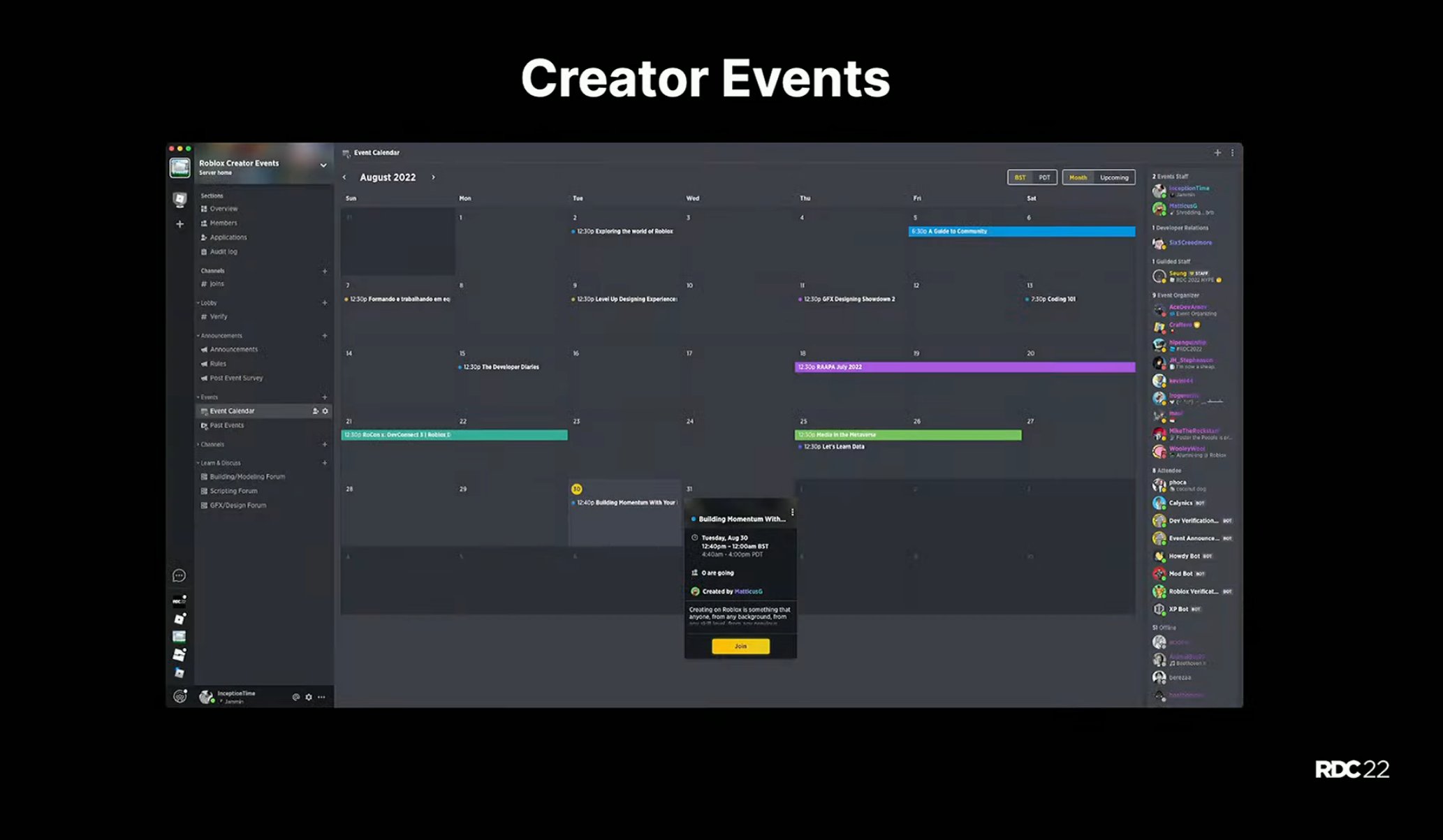Open the Coding 101 event on Saturday
This screenshot has height=840, width=1443.
pyautogui.click(x=1050, y=299)
